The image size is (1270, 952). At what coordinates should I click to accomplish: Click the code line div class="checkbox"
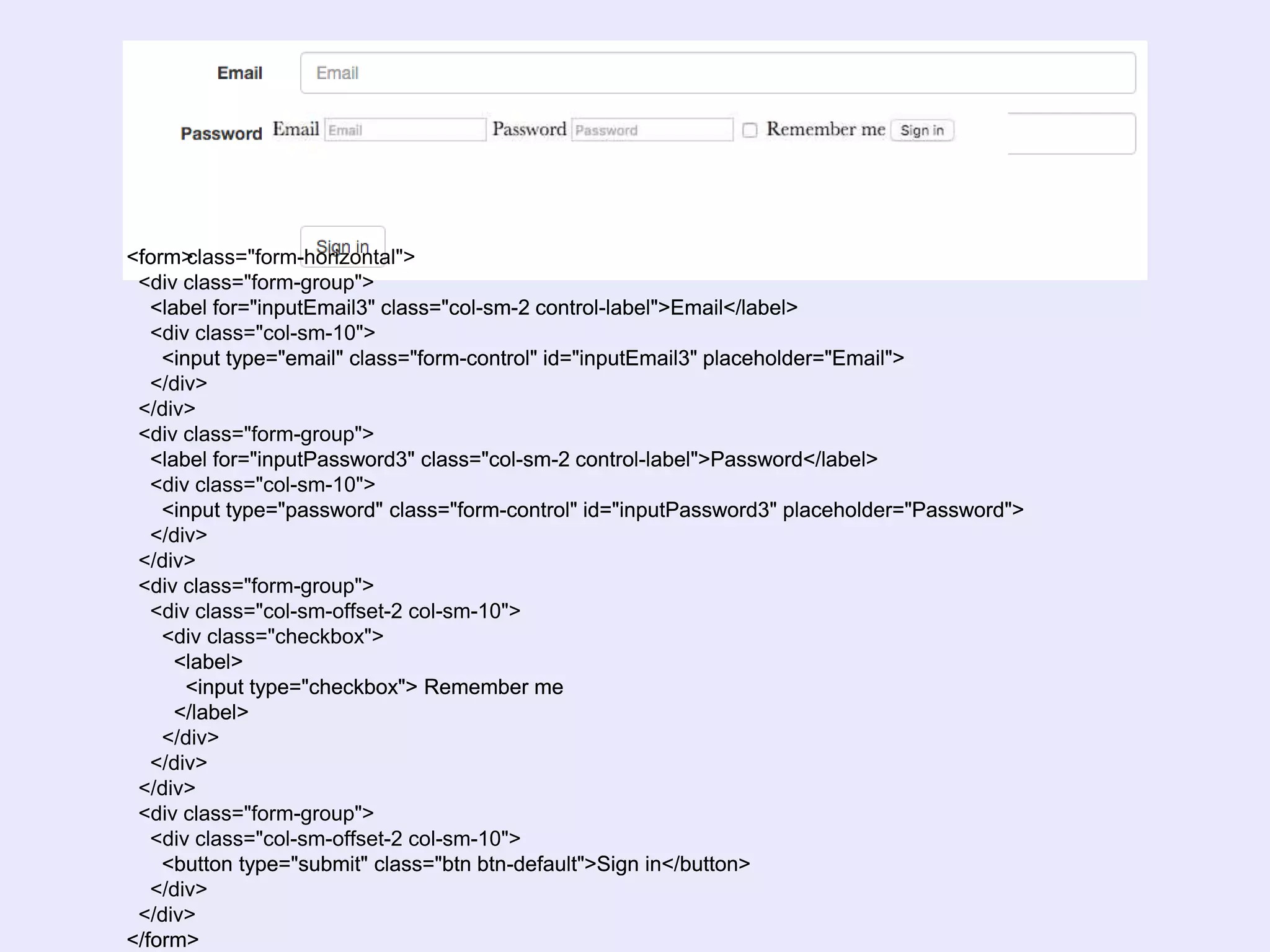tap(273, 637)
